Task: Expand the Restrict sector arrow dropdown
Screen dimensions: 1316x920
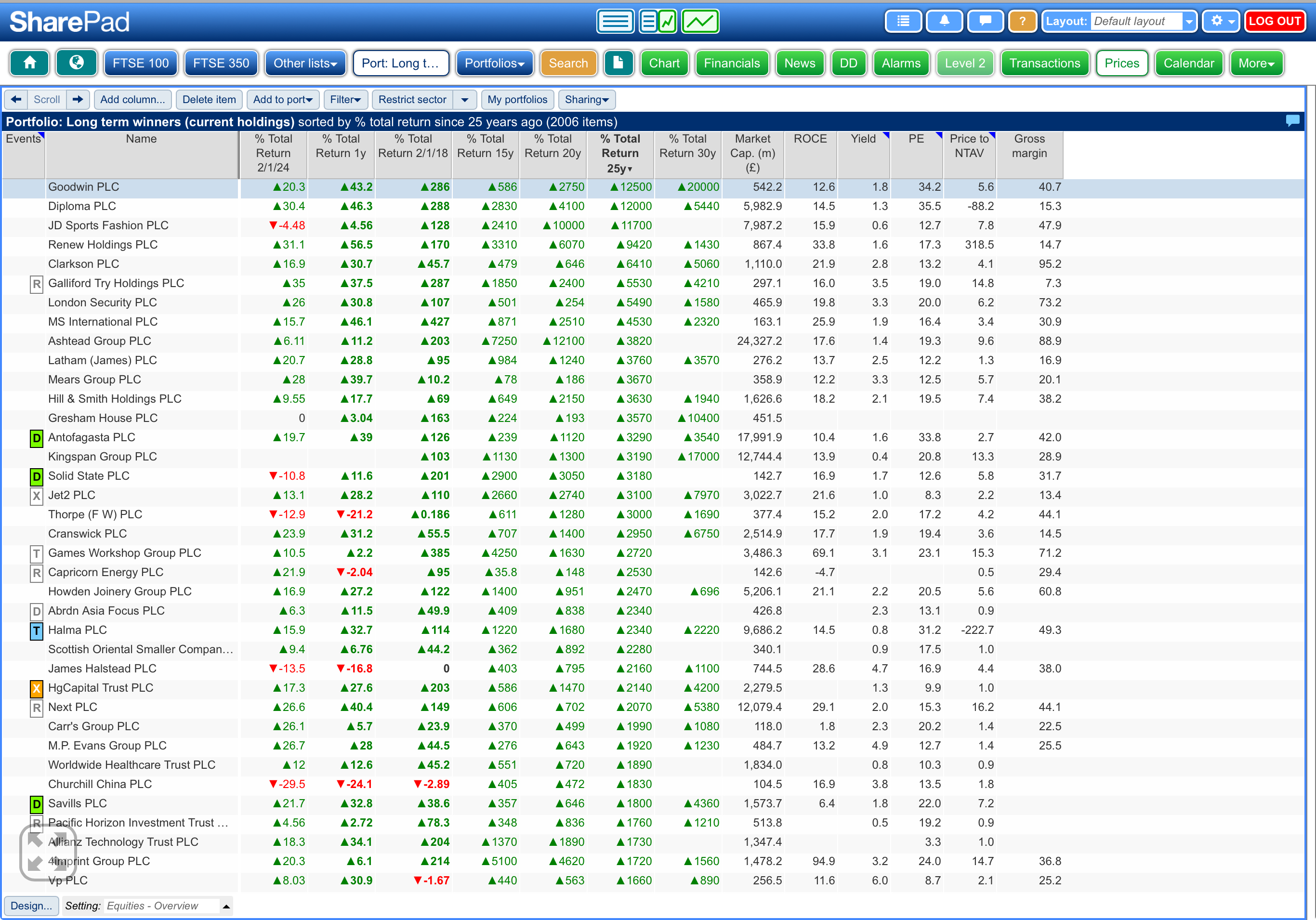Action: click(x=465, y=100)
